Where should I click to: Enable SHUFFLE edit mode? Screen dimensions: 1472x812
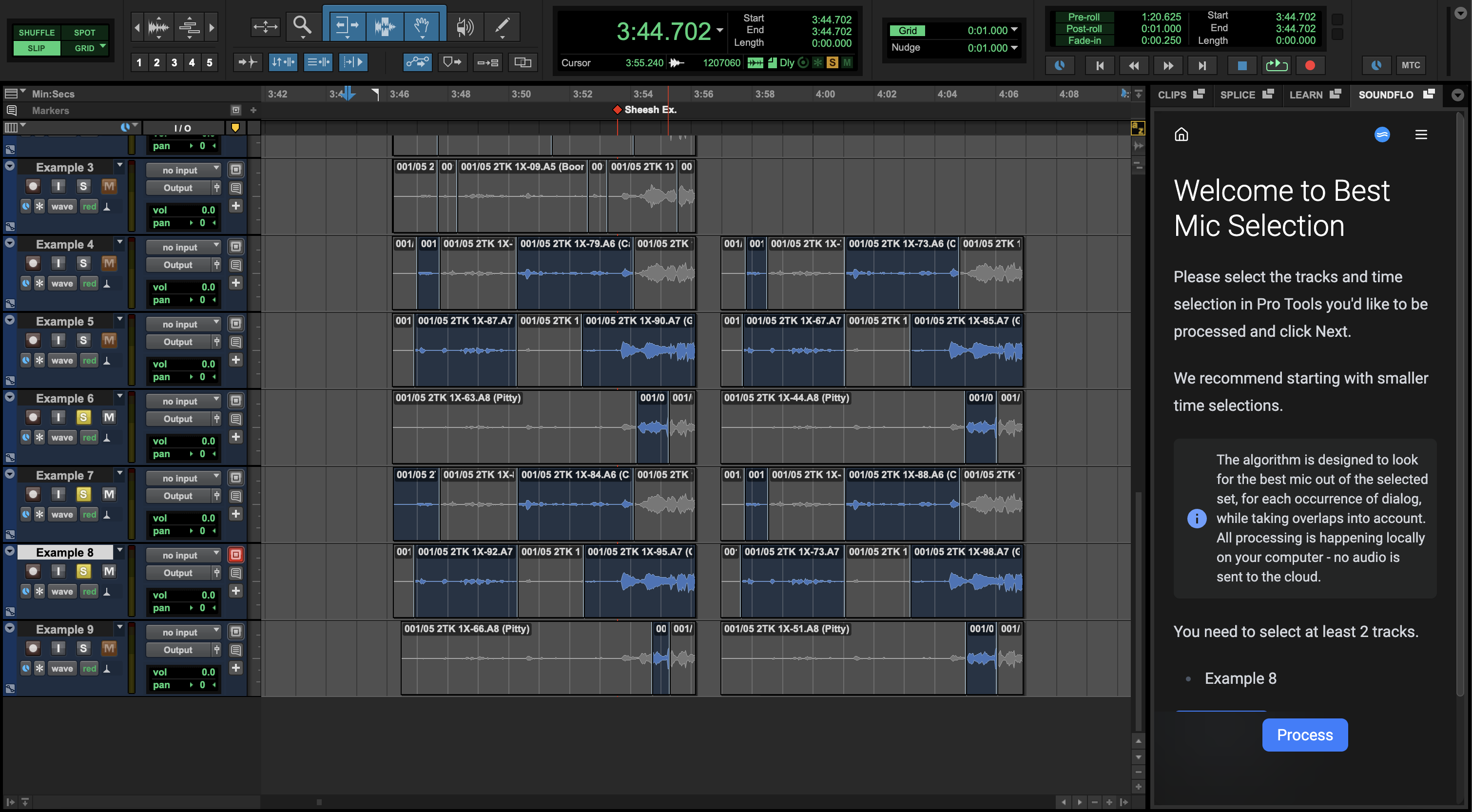37,33
